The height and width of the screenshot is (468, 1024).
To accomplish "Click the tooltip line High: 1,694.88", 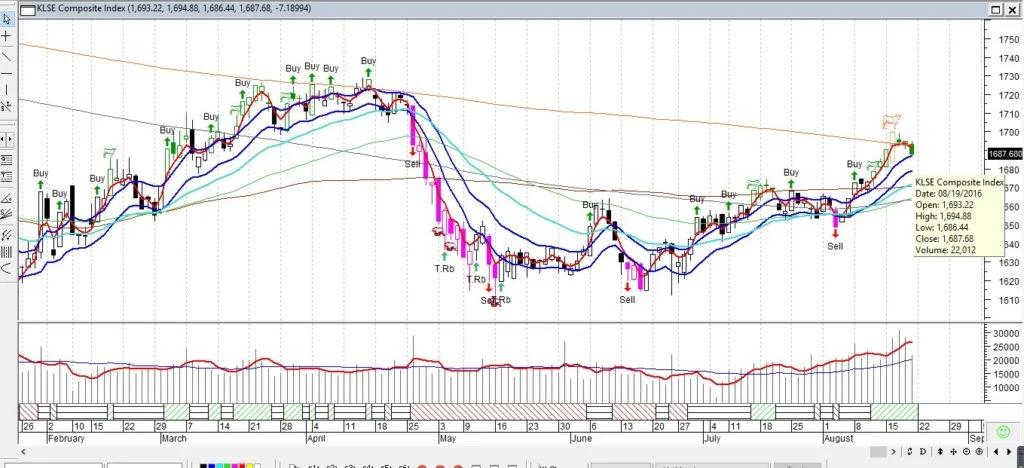I will click(946, 216).
